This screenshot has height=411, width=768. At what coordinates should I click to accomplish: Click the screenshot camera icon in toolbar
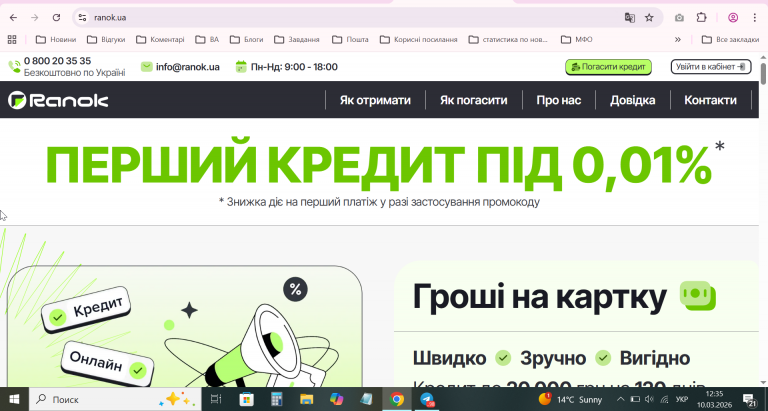coord(679,18)
